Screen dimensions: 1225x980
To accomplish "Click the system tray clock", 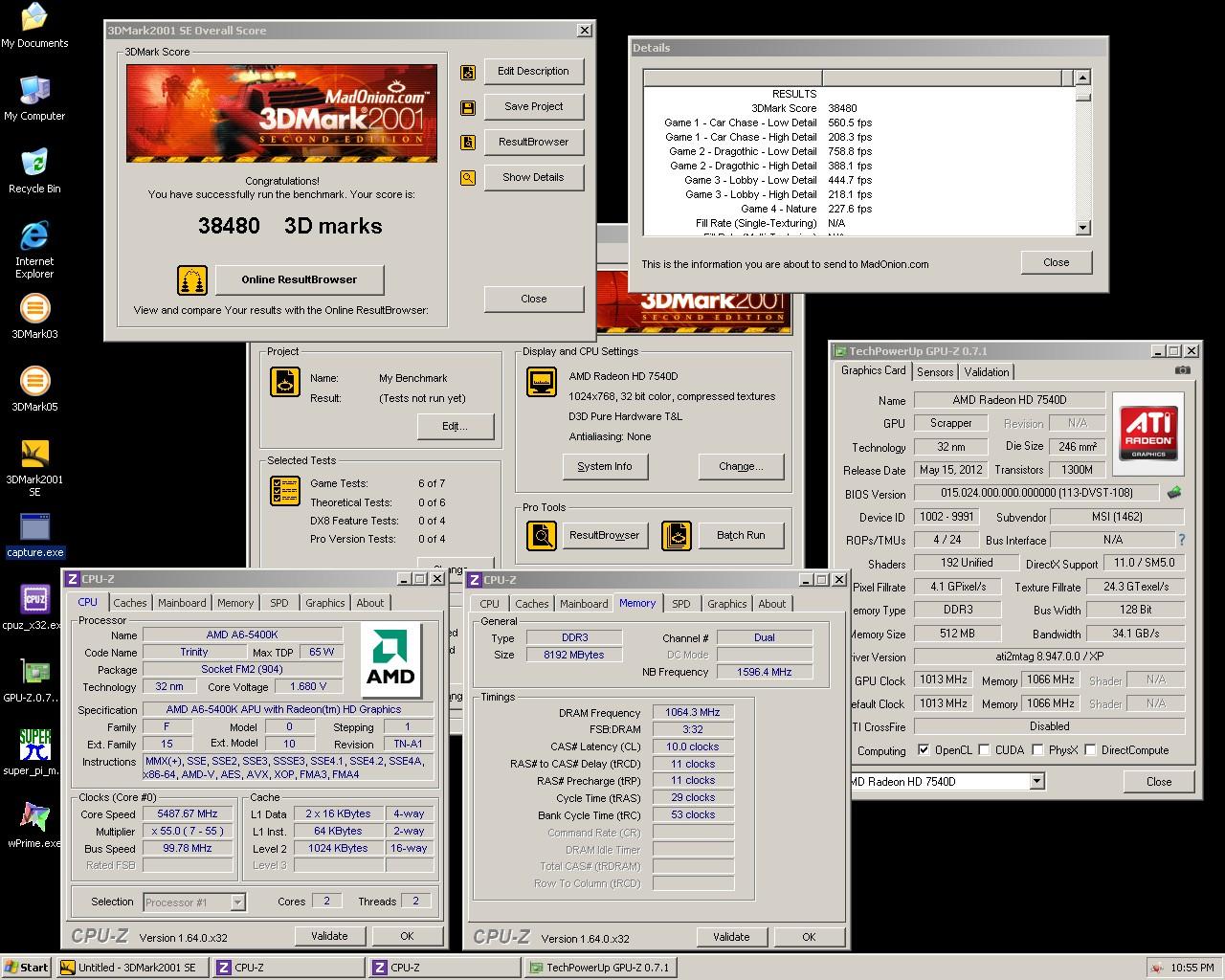I will pos(1192,968).
